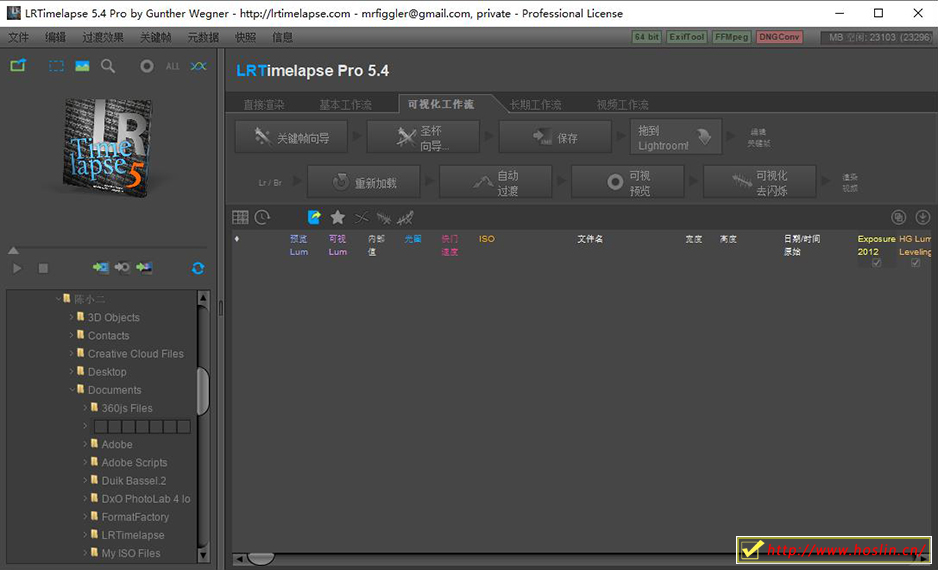
Task: Click the blue export arrow icon
Action: pos(314,217)
